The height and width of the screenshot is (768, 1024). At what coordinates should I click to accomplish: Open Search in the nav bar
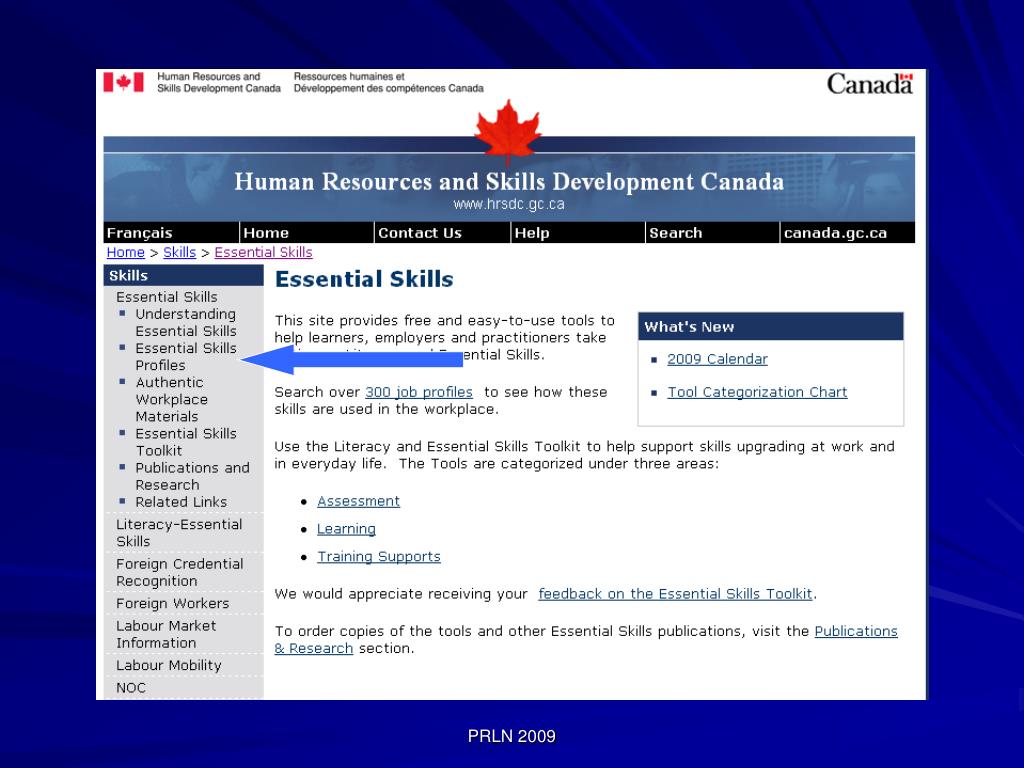pos(712,232)
